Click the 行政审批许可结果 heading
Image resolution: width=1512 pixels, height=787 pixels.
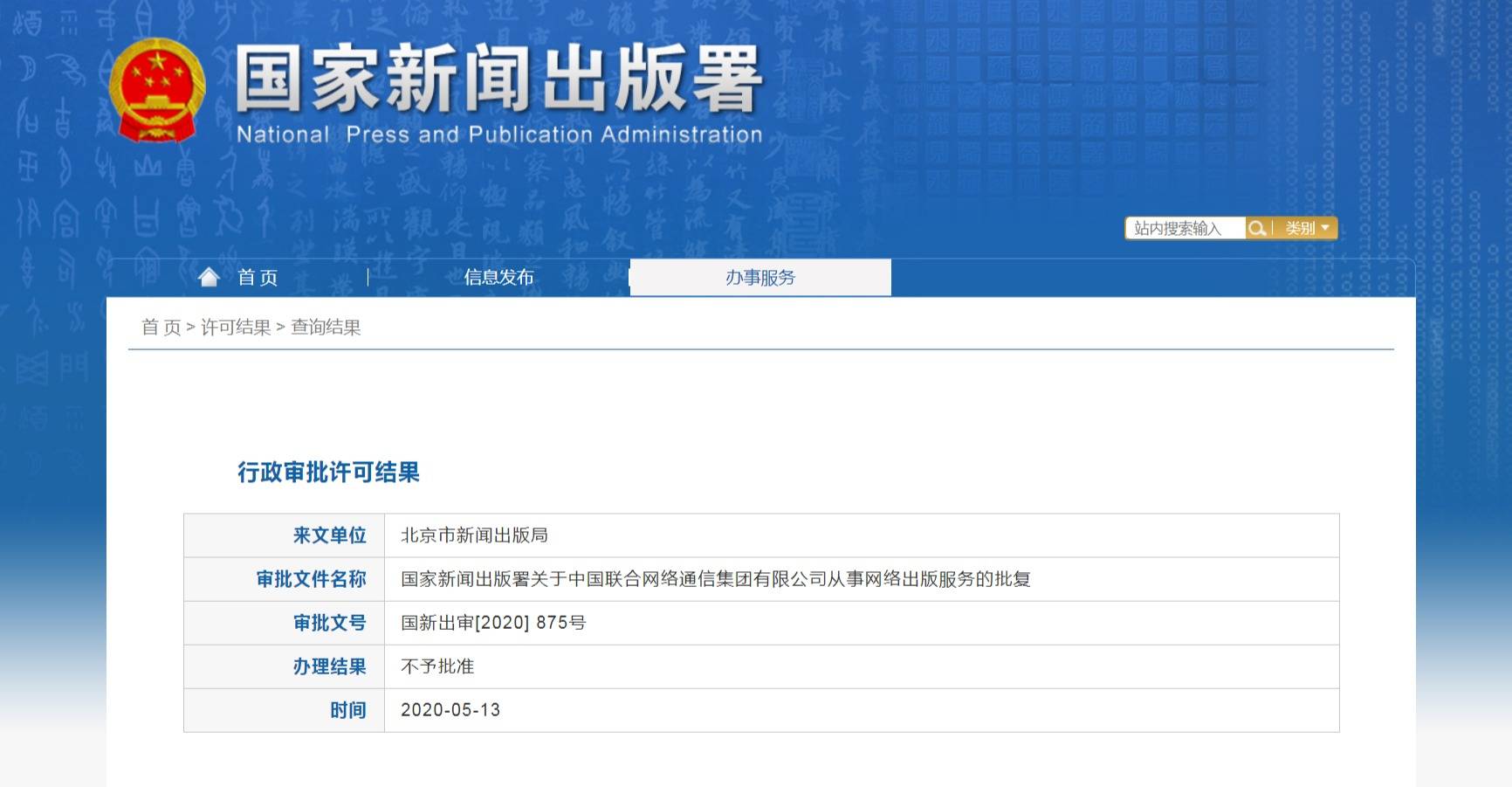(x=328, y=473)
